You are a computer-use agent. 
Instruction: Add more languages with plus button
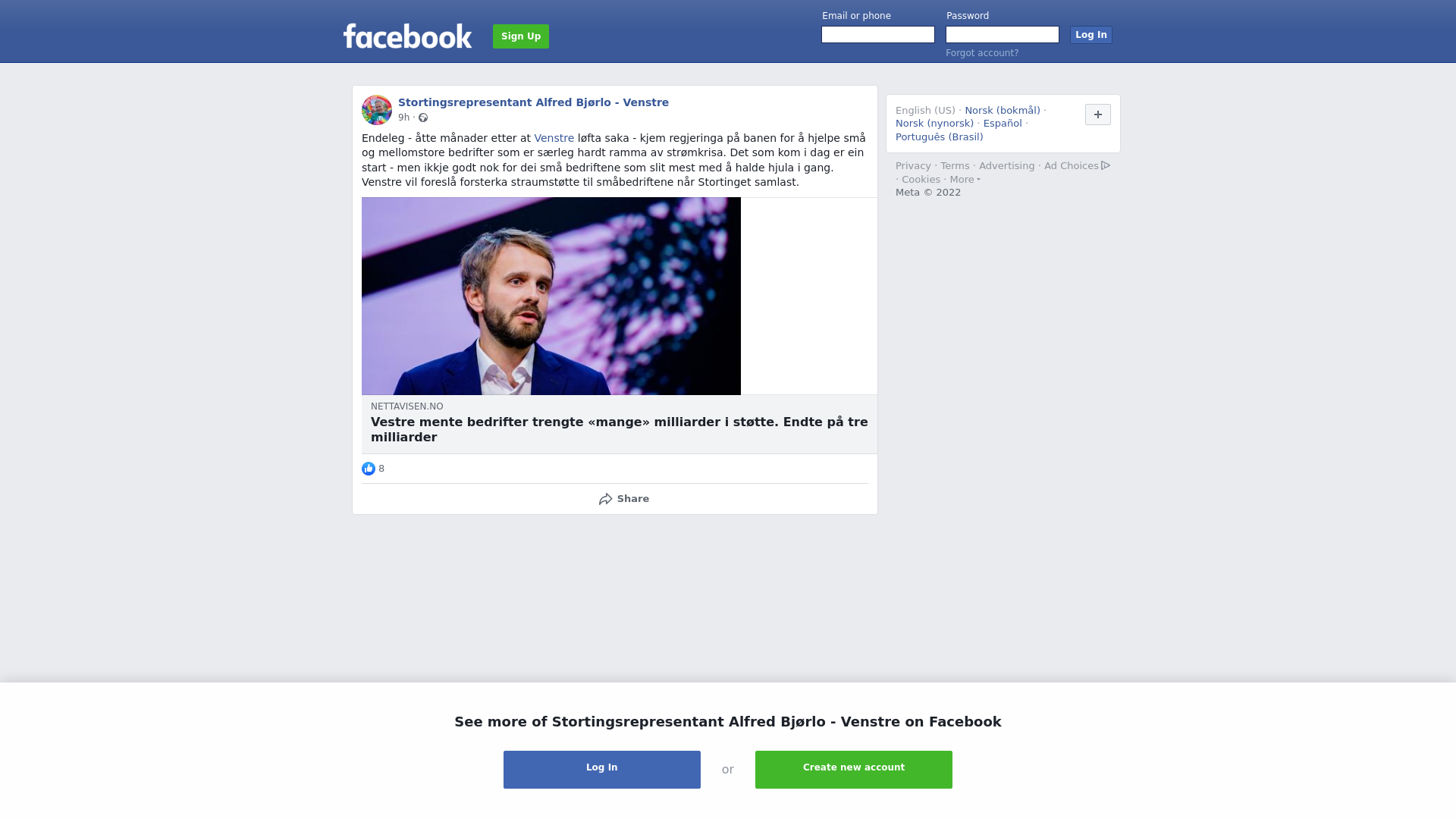tap(1098, 115)
